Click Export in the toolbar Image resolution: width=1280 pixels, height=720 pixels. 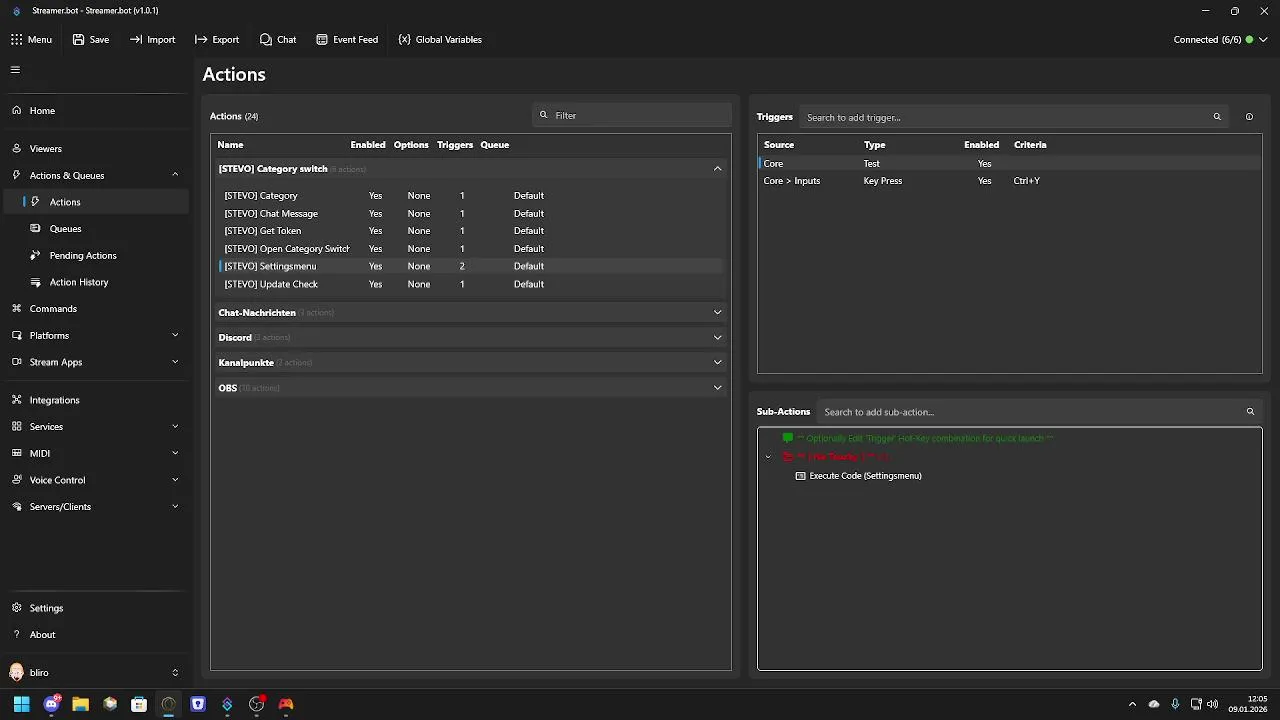pyautogui.click(x=217, y=40)
